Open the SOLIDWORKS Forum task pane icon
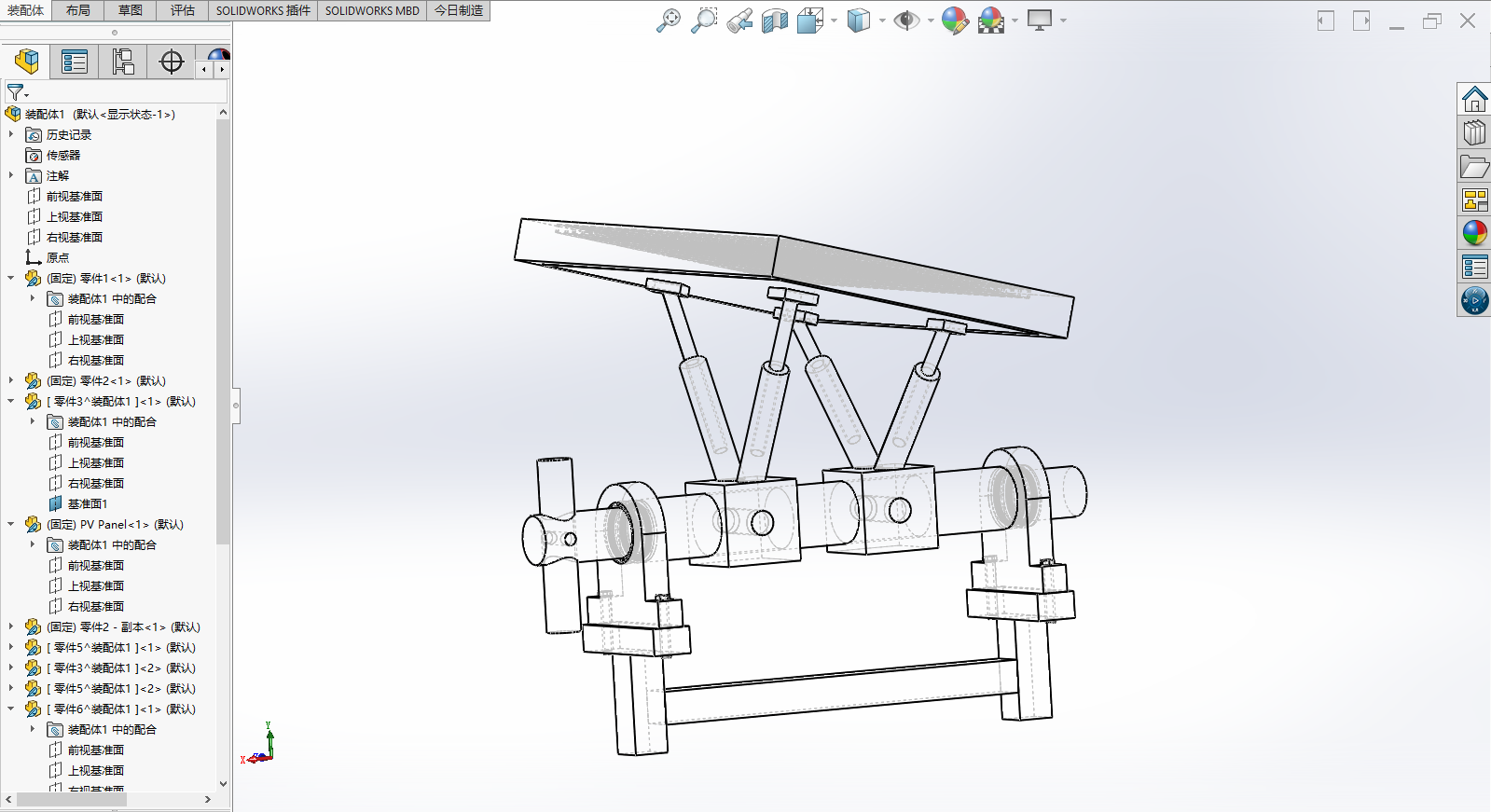The image size is (1491, 812). click(1474, 300)
